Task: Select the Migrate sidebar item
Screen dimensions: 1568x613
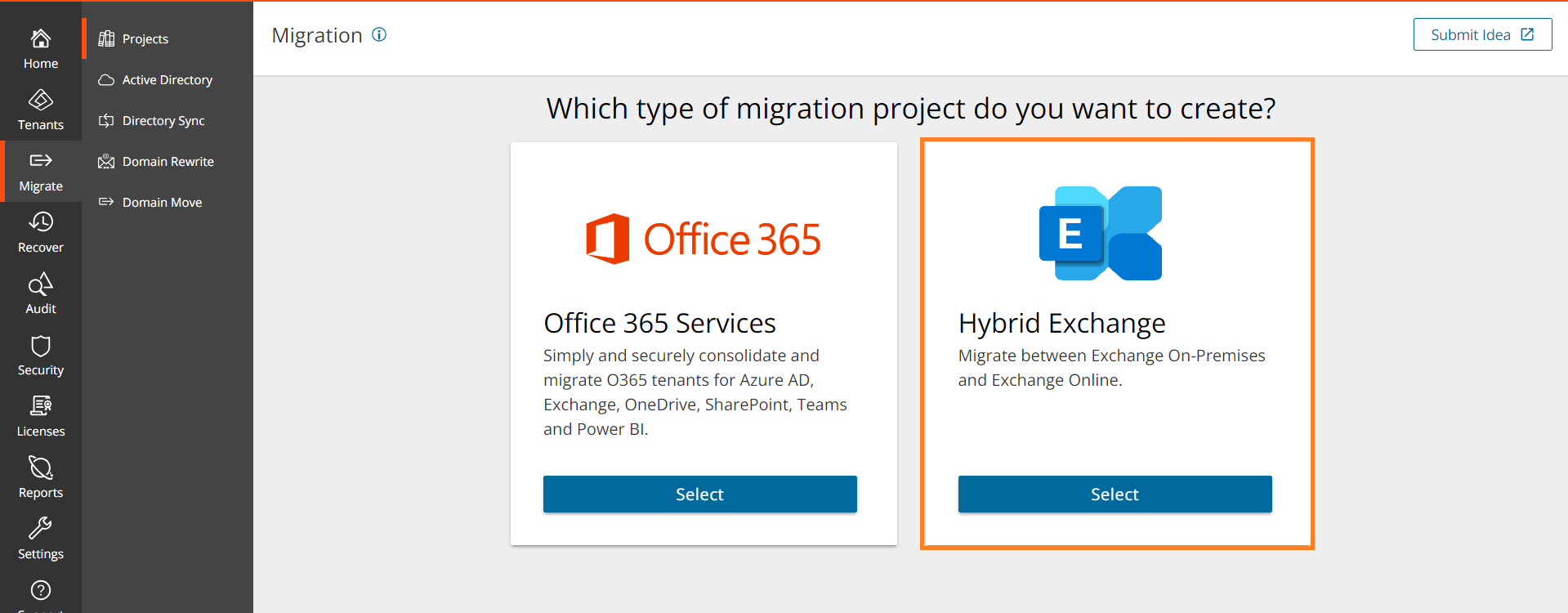Action: [41, 171]
